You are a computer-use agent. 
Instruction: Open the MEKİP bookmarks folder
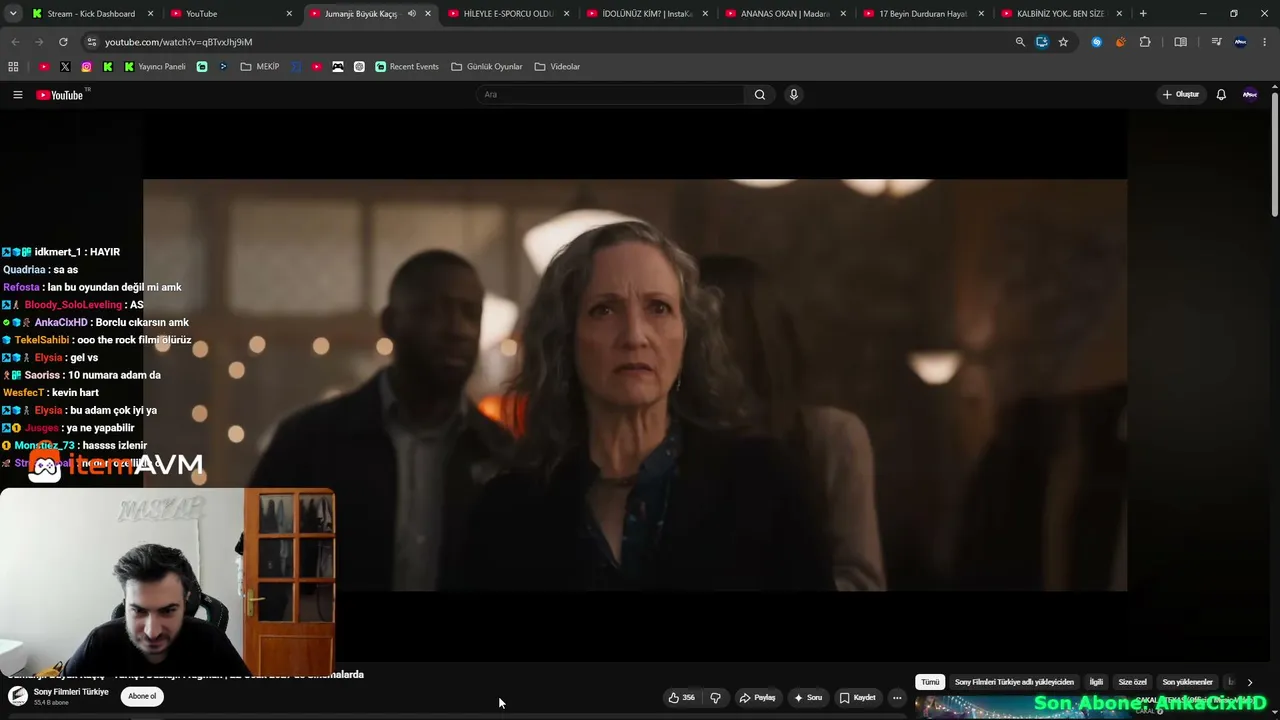(x=260, y=67)
